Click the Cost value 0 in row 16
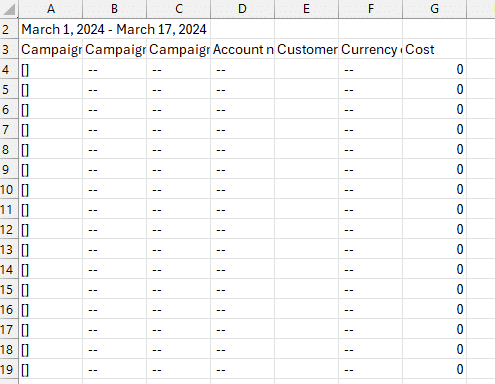The height and width of the screenshot is (384, 495). pos(434,309)
